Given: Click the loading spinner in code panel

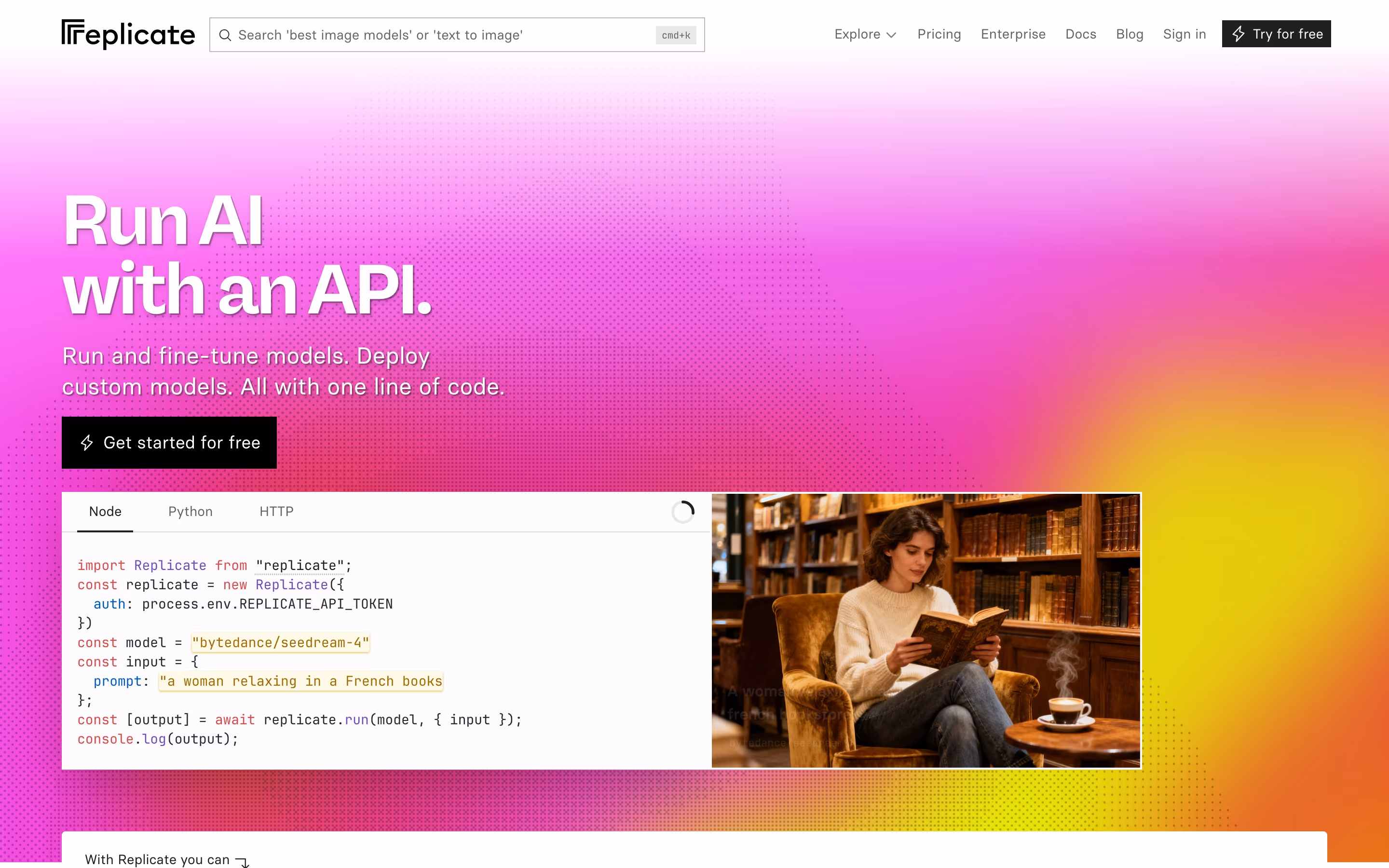Looking at the screenshot, I should click(x=683, y=512).
